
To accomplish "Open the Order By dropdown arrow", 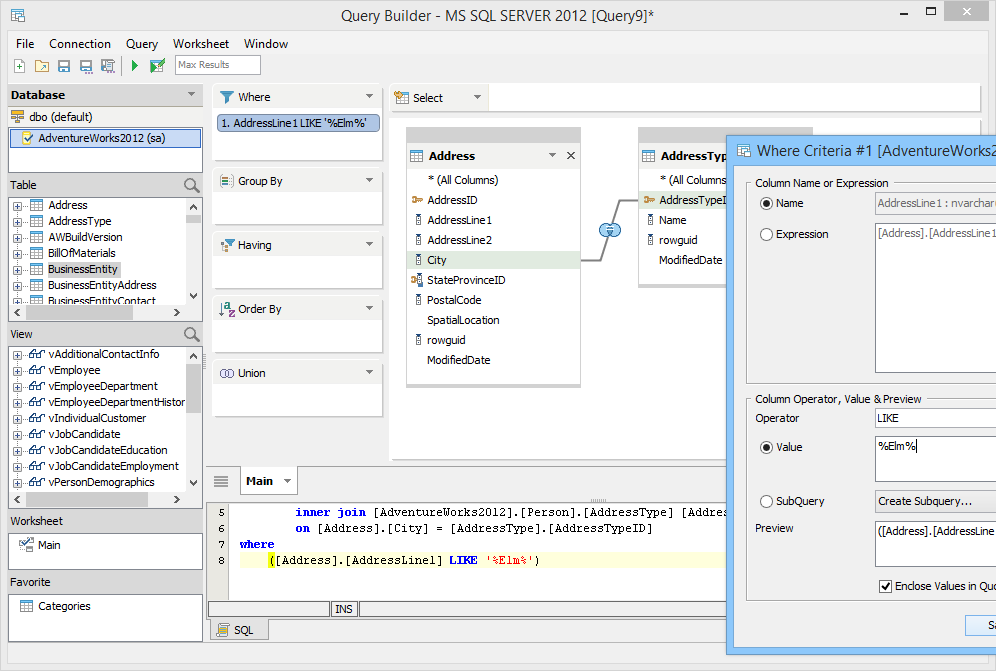I will pos(369,308).
